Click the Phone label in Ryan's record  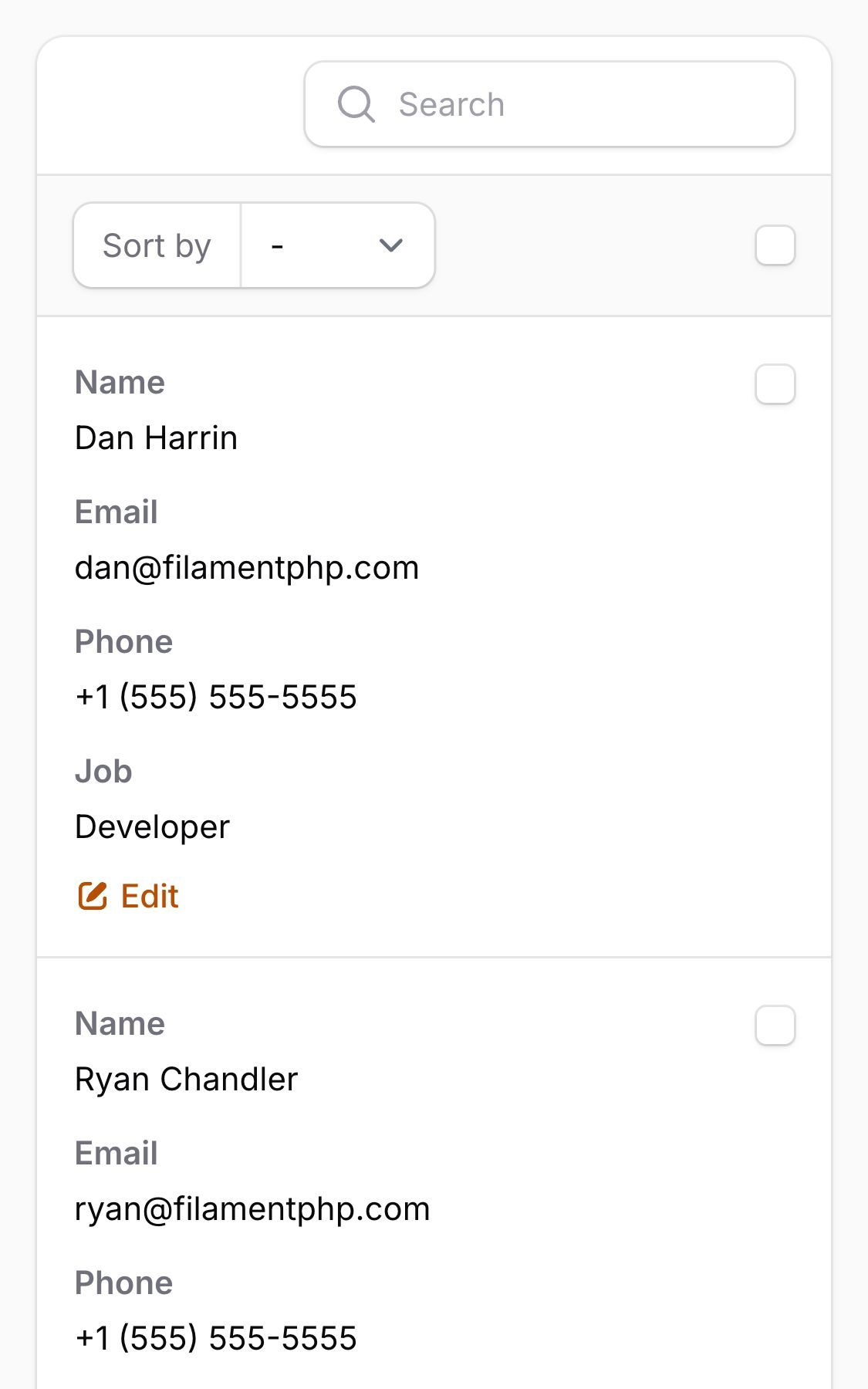click(x=123, y=1283)
